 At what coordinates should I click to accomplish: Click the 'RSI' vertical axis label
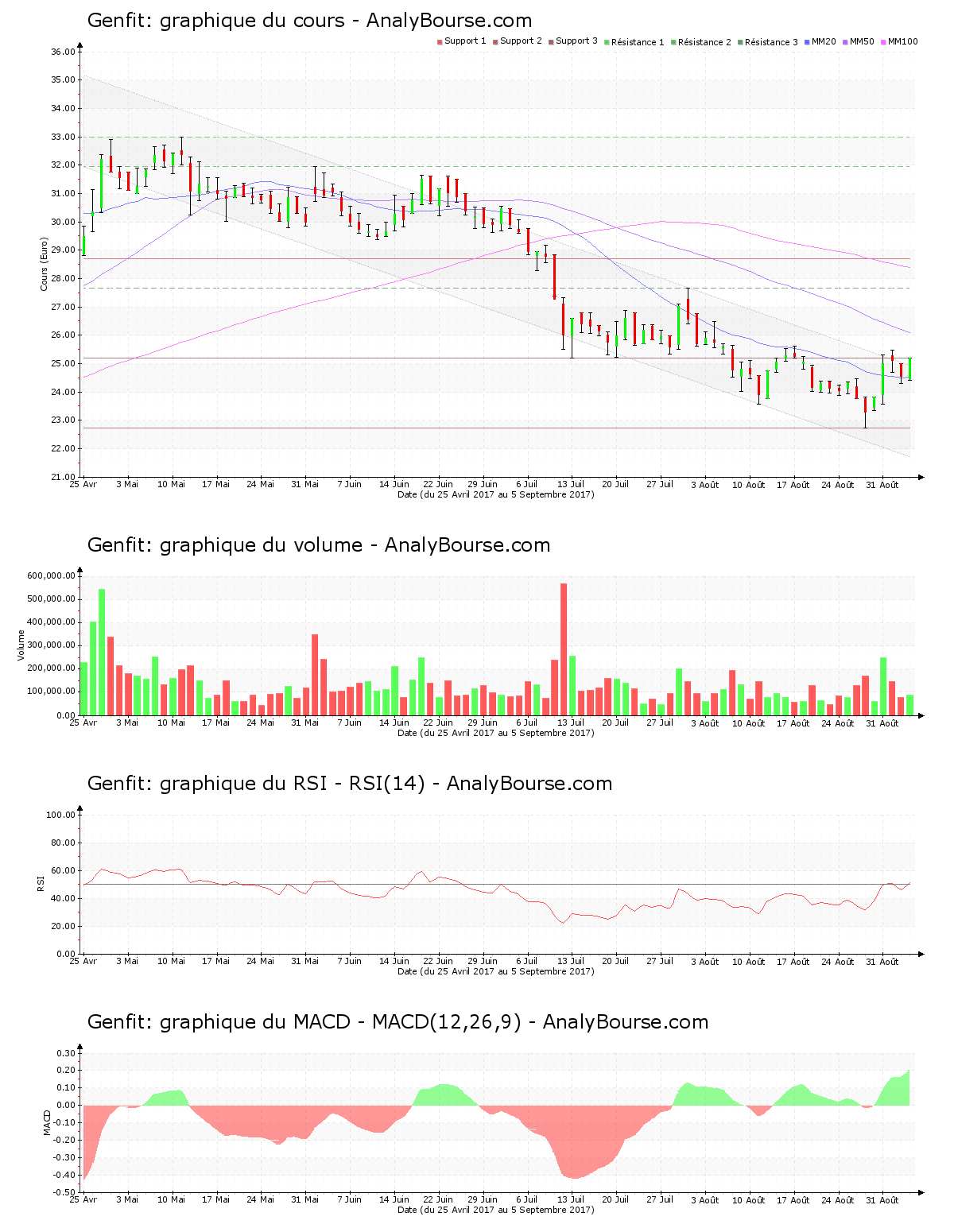tap(41, 883)
